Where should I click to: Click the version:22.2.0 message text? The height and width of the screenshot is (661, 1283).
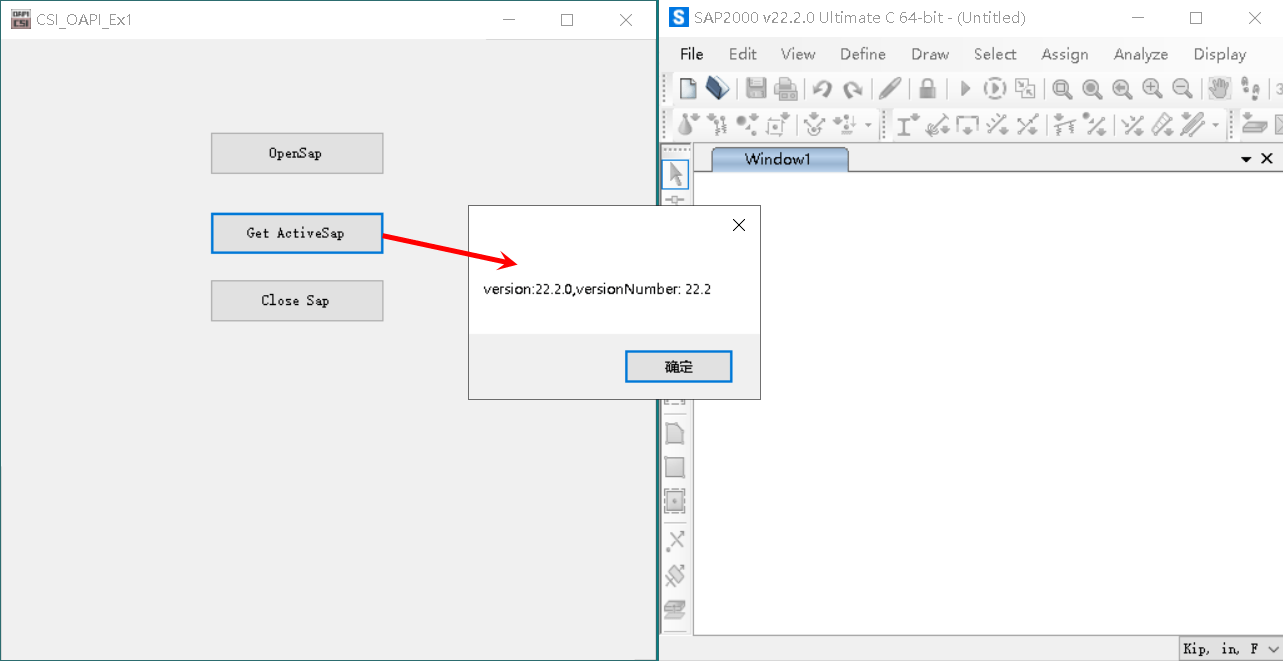tap(597, 289)
